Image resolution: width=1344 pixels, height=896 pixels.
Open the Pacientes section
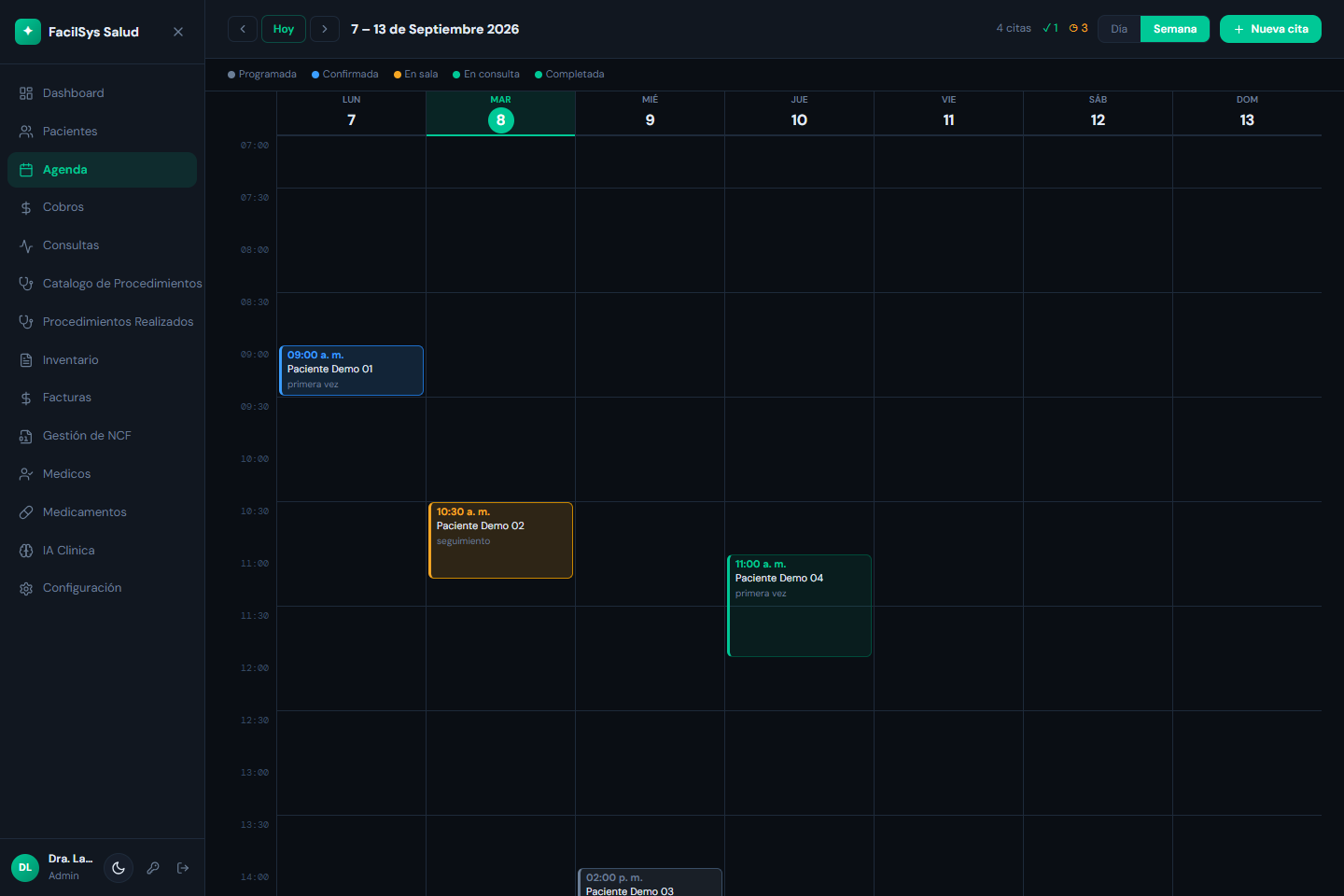coord(102,132)
